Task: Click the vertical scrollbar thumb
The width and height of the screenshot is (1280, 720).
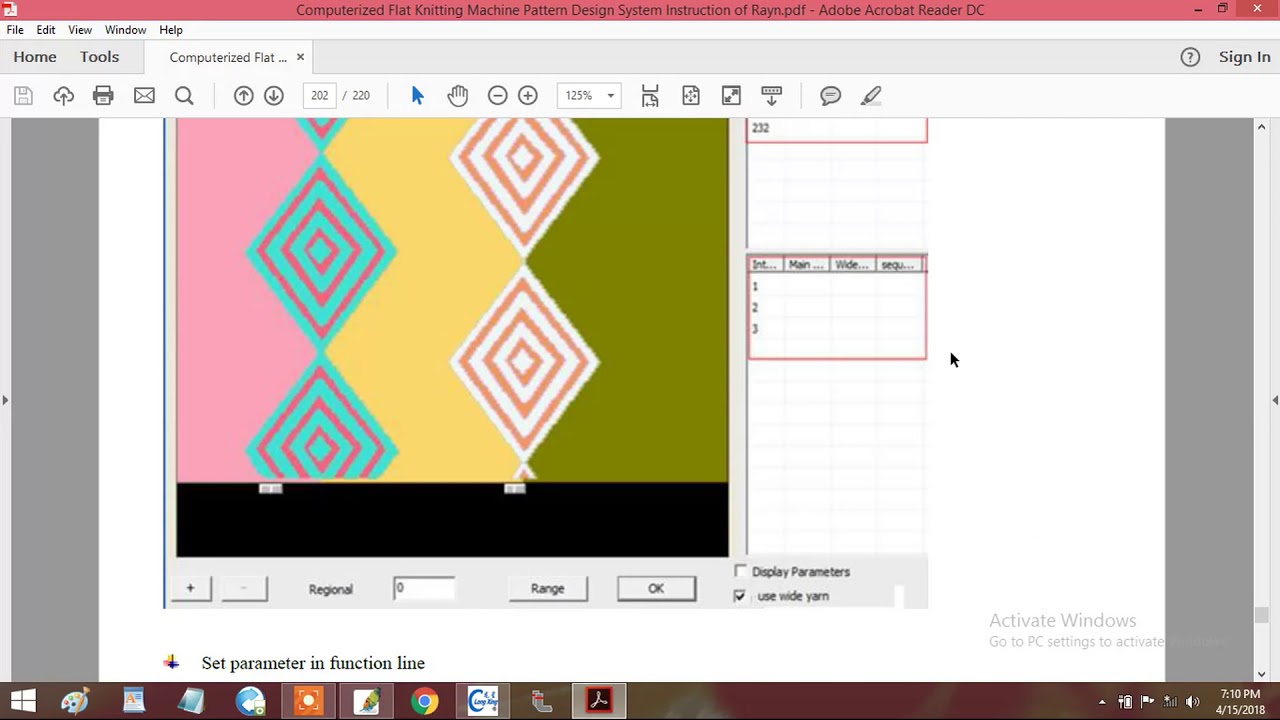Action: coord(1262,615)
